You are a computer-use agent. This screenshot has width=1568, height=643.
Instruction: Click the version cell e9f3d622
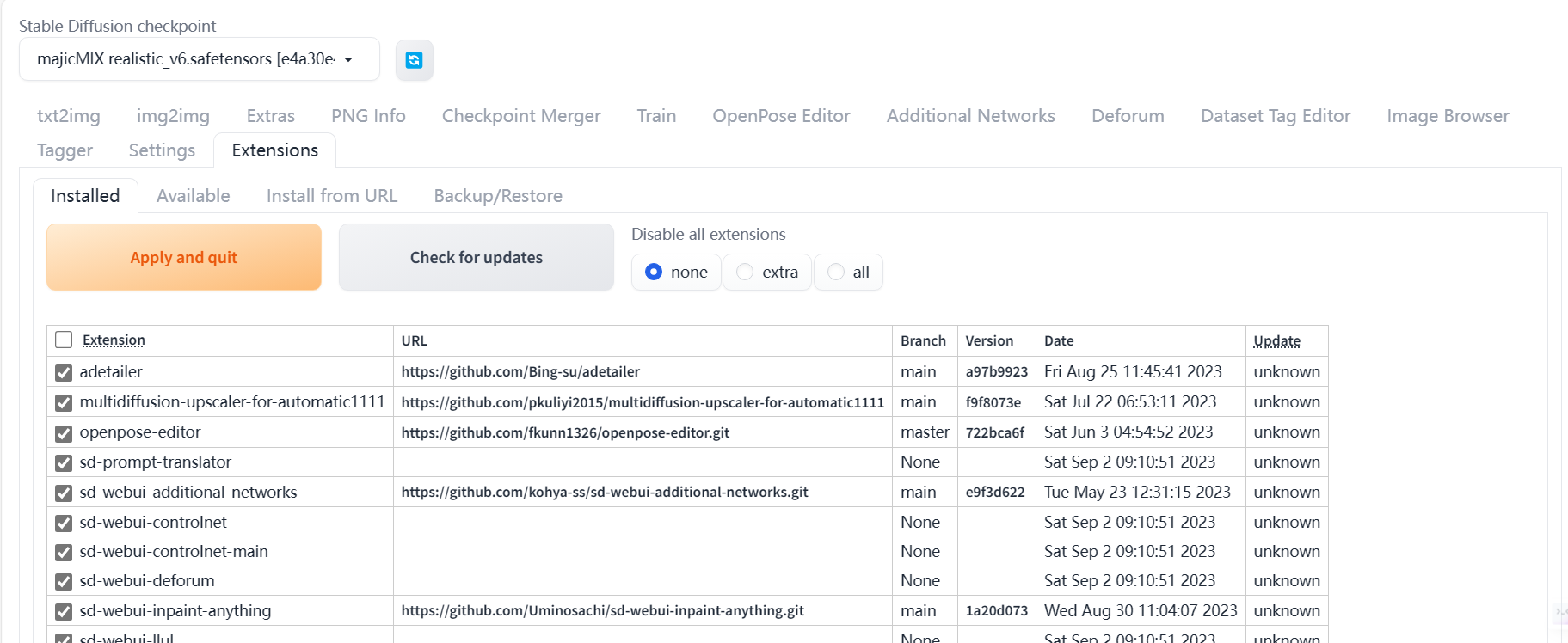pos(994,492)
